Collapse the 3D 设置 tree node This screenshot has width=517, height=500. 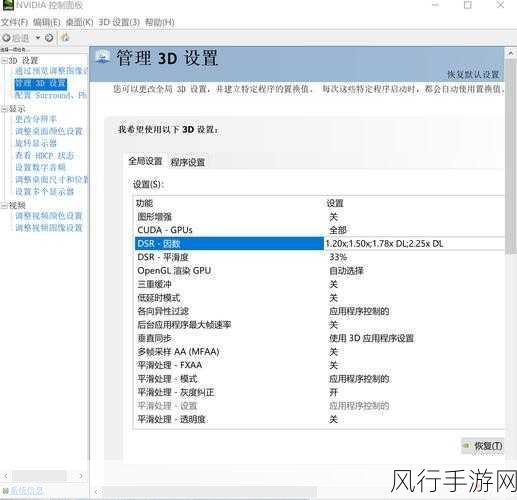(x=4, y=61)
